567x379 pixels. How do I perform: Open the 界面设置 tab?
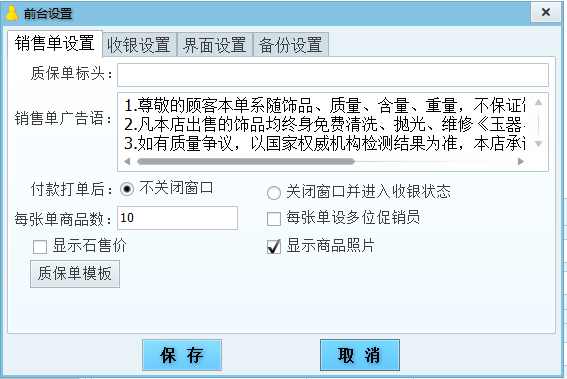point(215,45)
